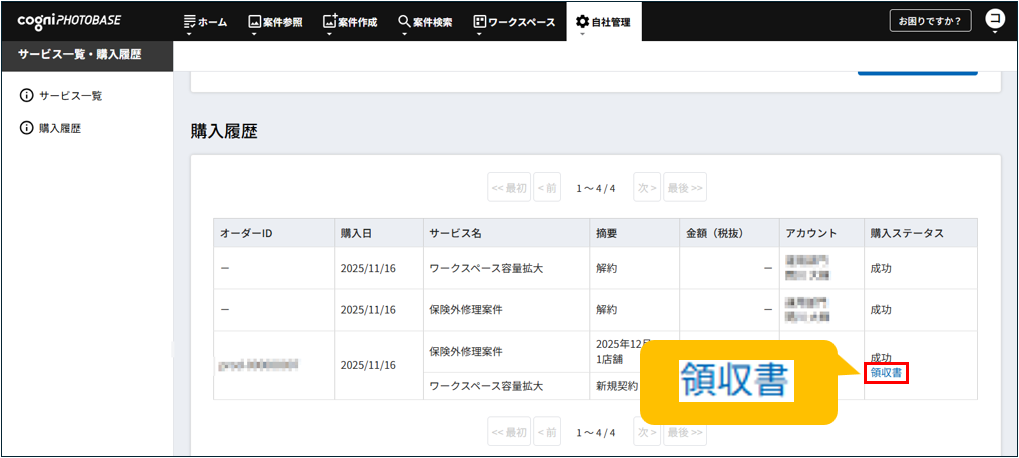Open the ホーム menu

(206, 21)
